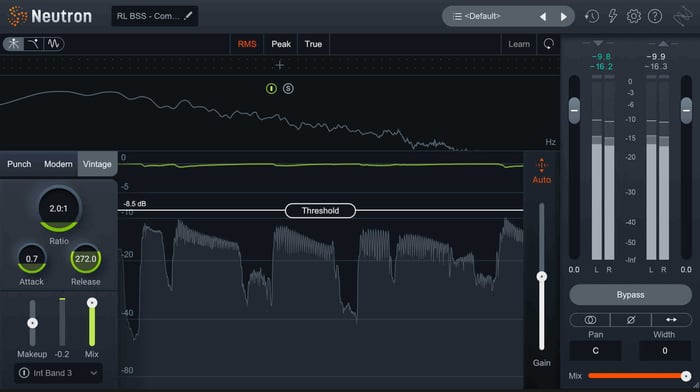This screenshot has width=700, height=392.
Task: Go to next preset arrow
Action: coord(563,17)
